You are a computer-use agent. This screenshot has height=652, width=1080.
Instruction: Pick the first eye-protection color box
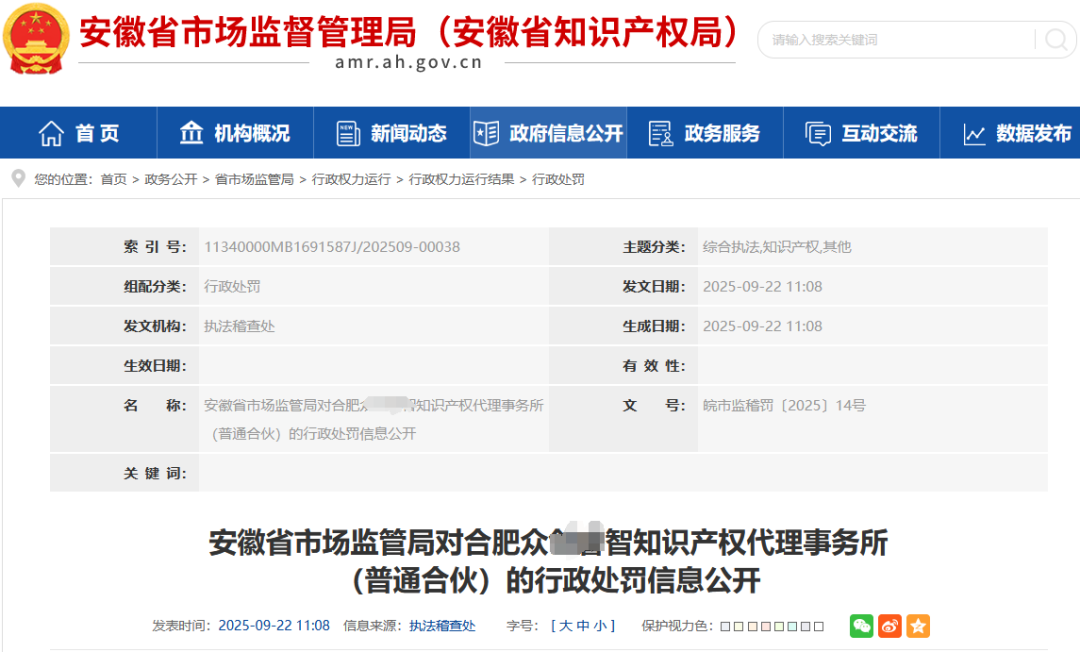pyautogui.click(x=725, y=627)
